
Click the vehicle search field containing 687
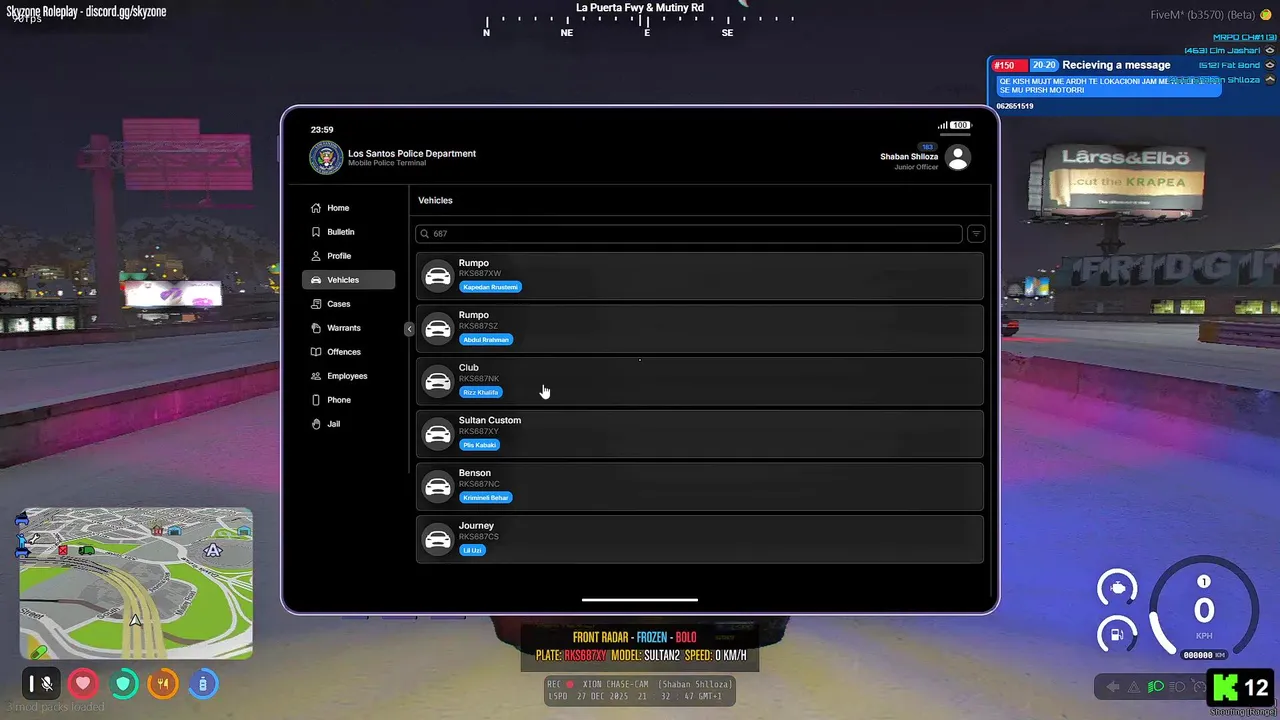(x=689, y=234)
